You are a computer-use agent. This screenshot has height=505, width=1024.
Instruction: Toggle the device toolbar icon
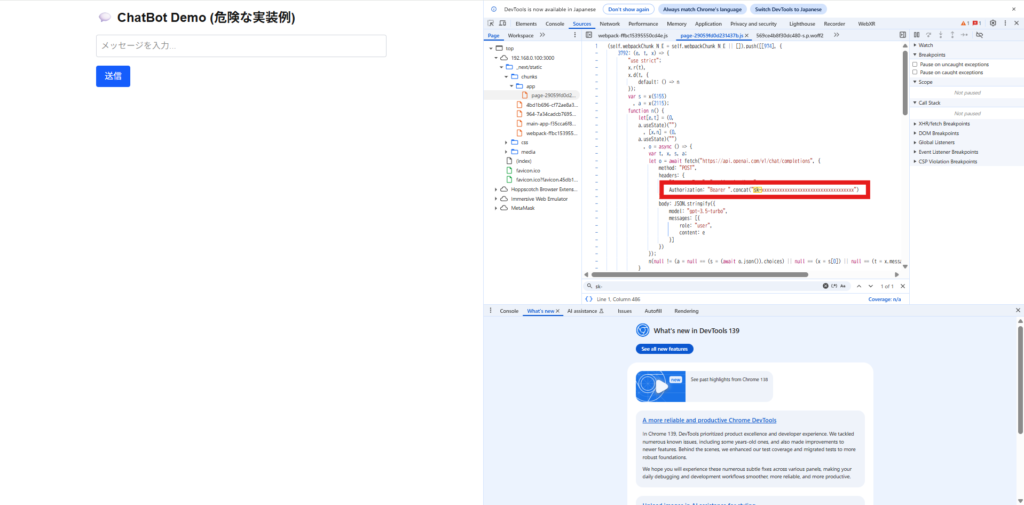[502, 24]
